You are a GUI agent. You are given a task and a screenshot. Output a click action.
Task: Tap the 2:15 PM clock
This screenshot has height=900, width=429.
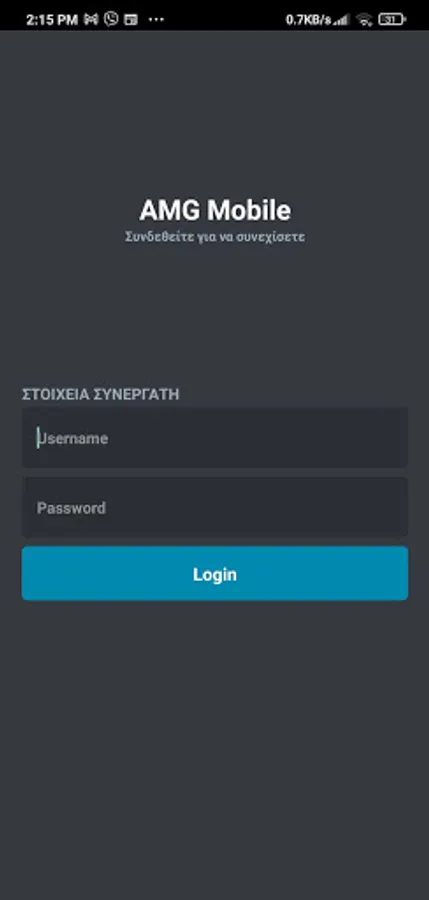[52, 20]
